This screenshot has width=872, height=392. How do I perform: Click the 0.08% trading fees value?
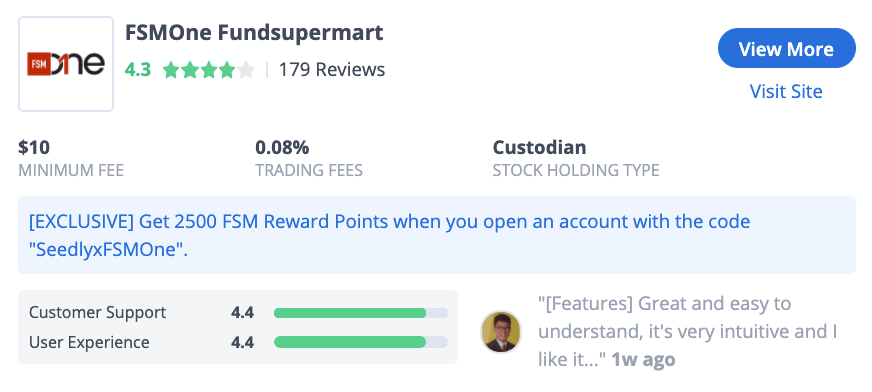pyautogui.click(x=282, y=147)
